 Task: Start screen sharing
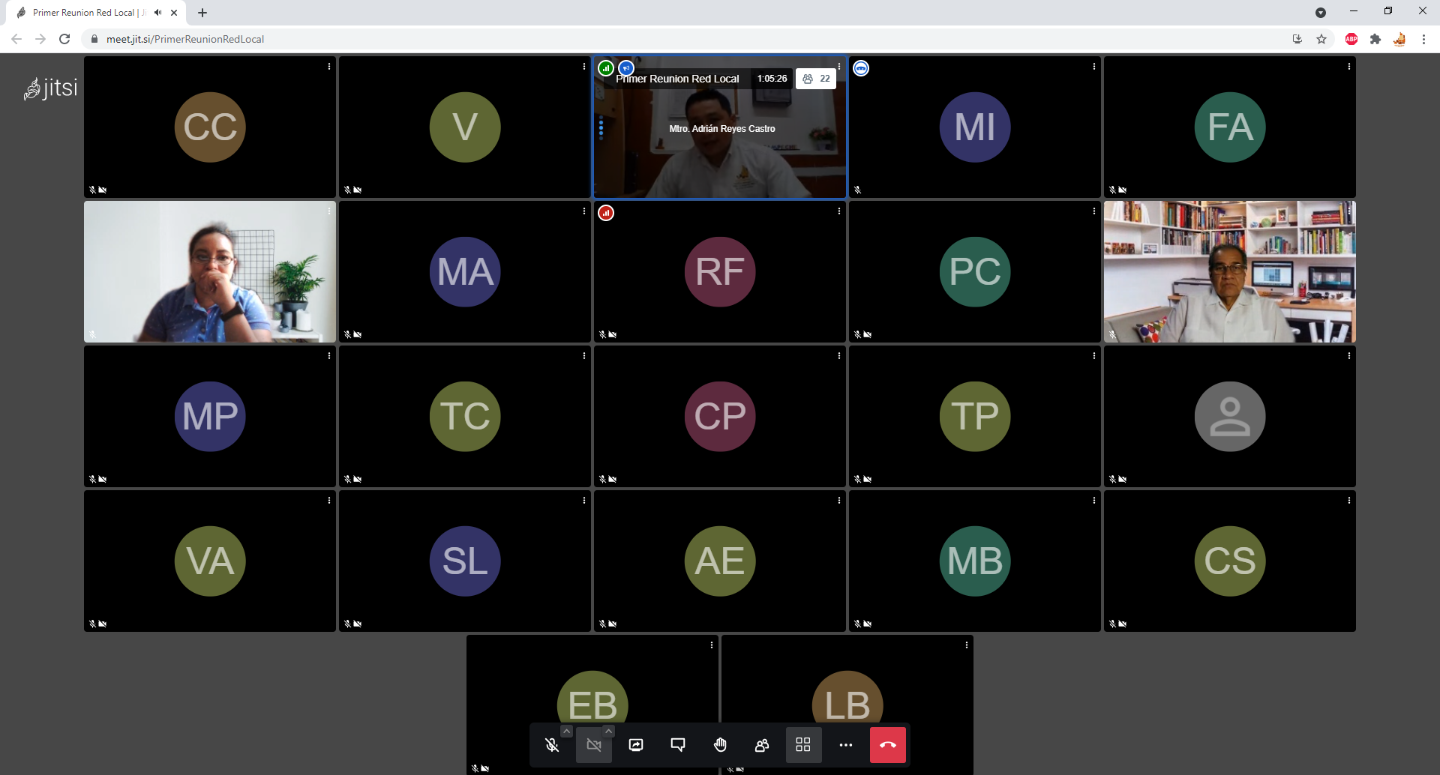(x=636, y=745)
